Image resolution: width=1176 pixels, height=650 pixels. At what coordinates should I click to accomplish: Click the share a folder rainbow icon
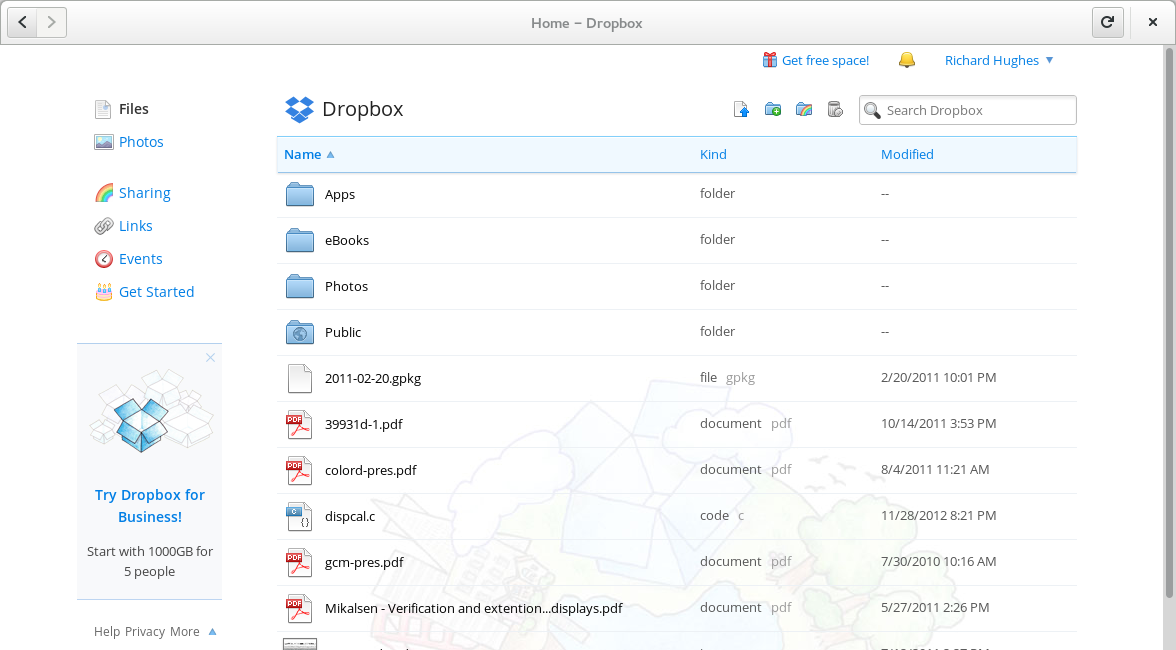804,109
